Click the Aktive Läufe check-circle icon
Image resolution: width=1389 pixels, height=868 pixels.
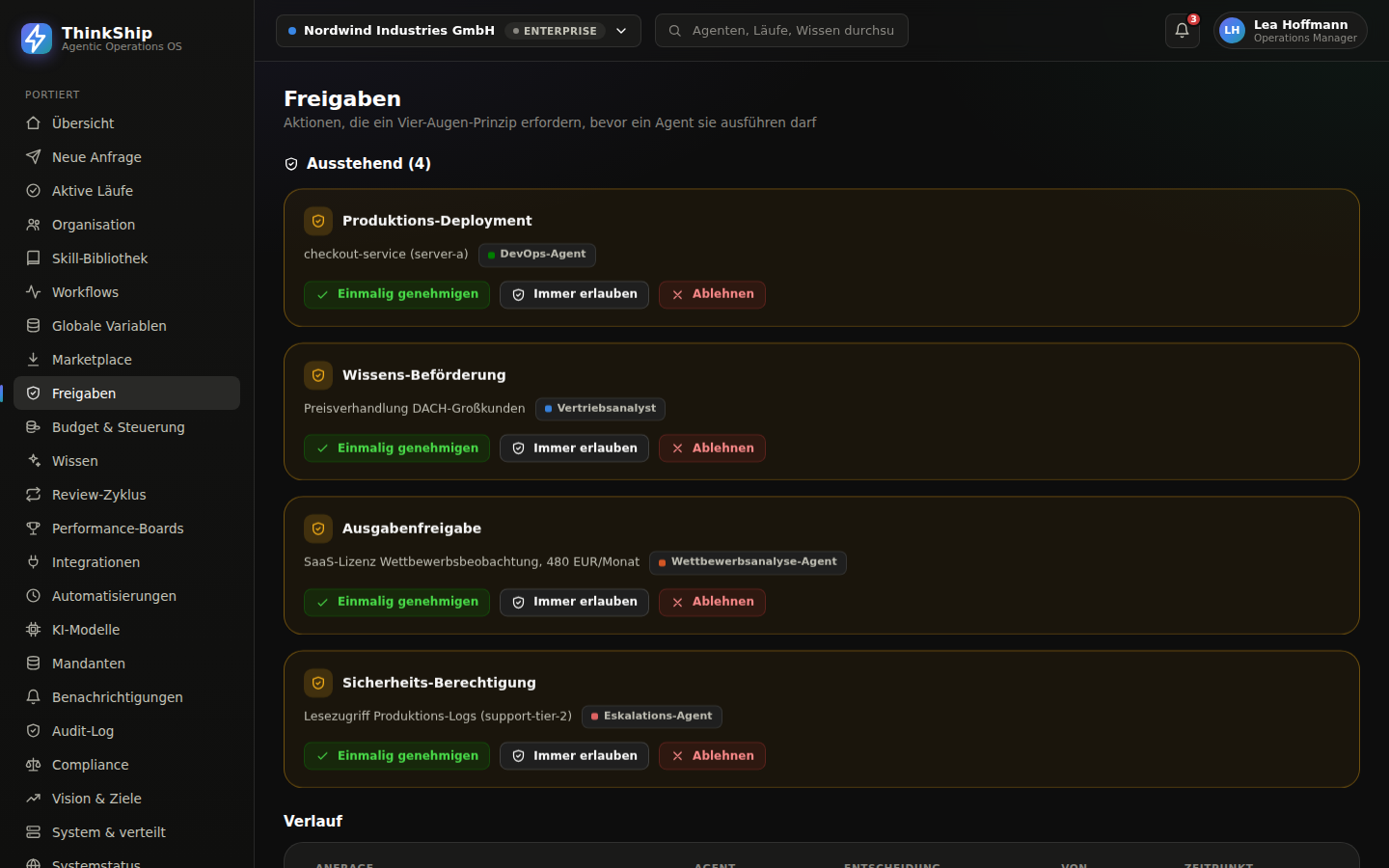[34, 191]
